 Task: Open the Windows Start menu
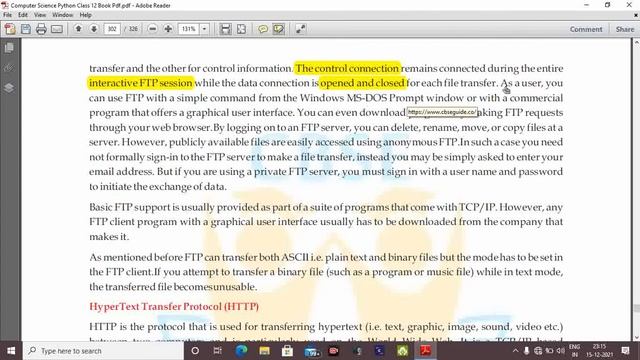(x=11, y=351)
